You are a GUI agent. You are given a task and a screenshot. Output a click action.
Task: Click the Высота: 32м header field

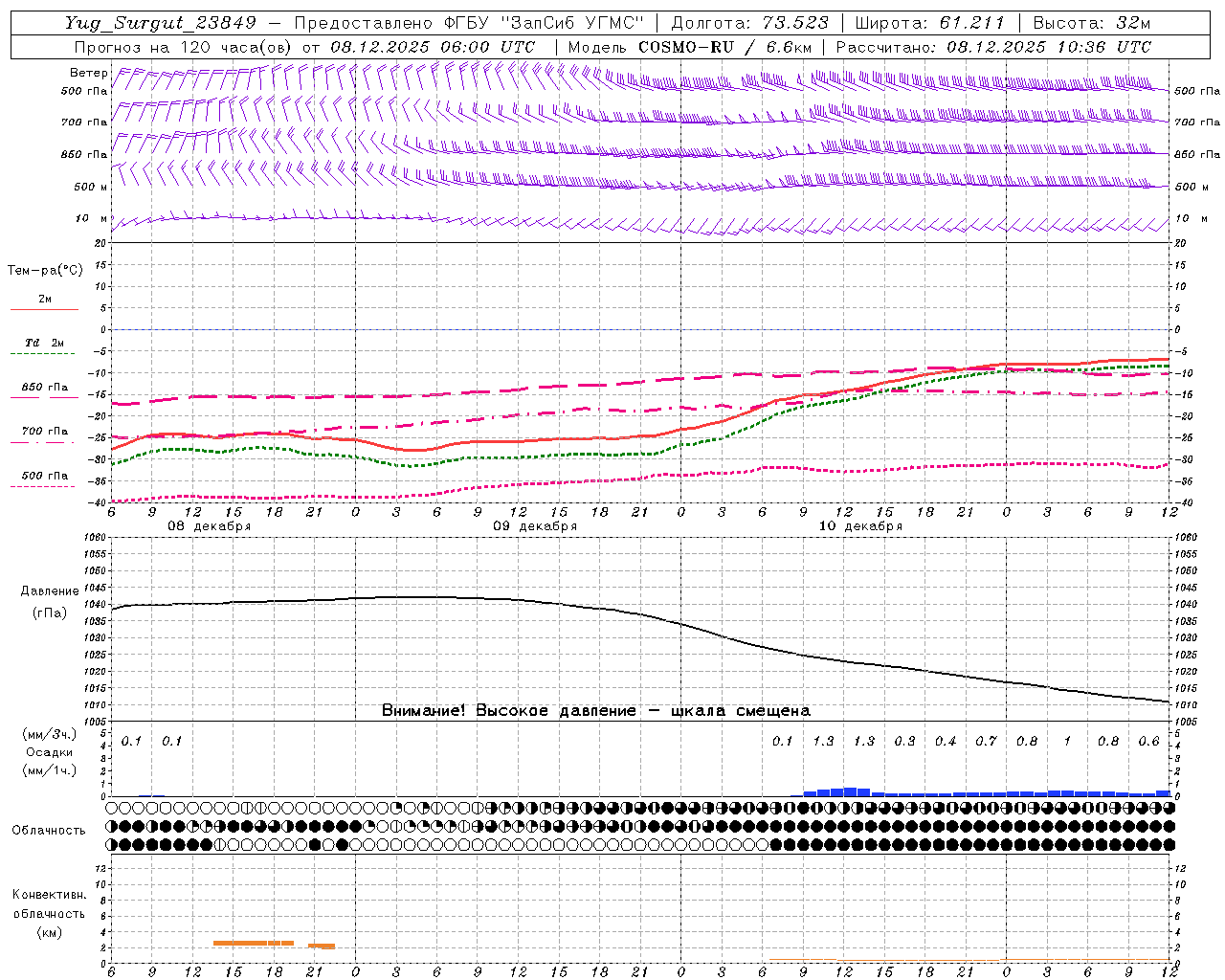pos(1092,23)
